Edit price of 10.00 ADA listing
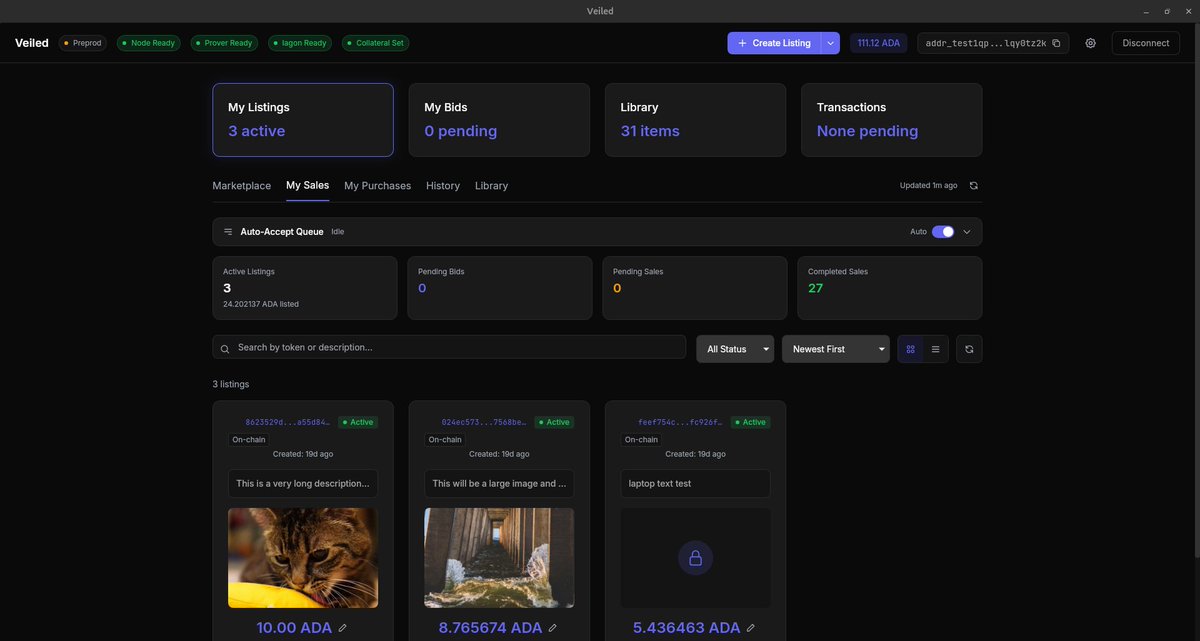 click(x=343, y=628)
